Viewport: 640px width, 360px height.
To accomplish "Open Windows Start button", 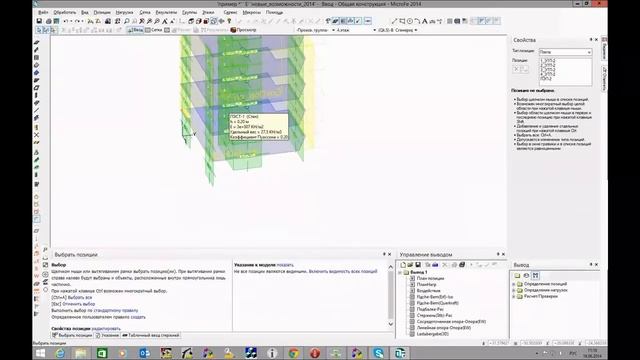I will click(40, 353).
